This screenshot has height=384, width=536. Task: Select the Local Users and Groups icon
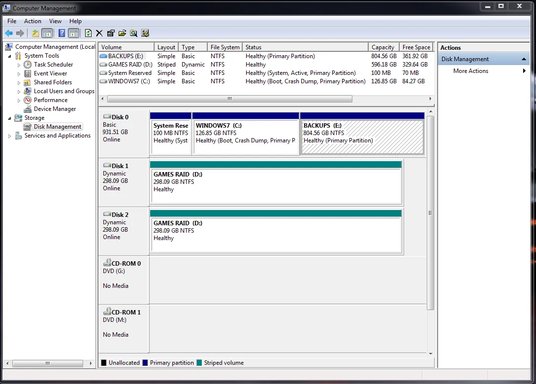click(x=28, y=91)
